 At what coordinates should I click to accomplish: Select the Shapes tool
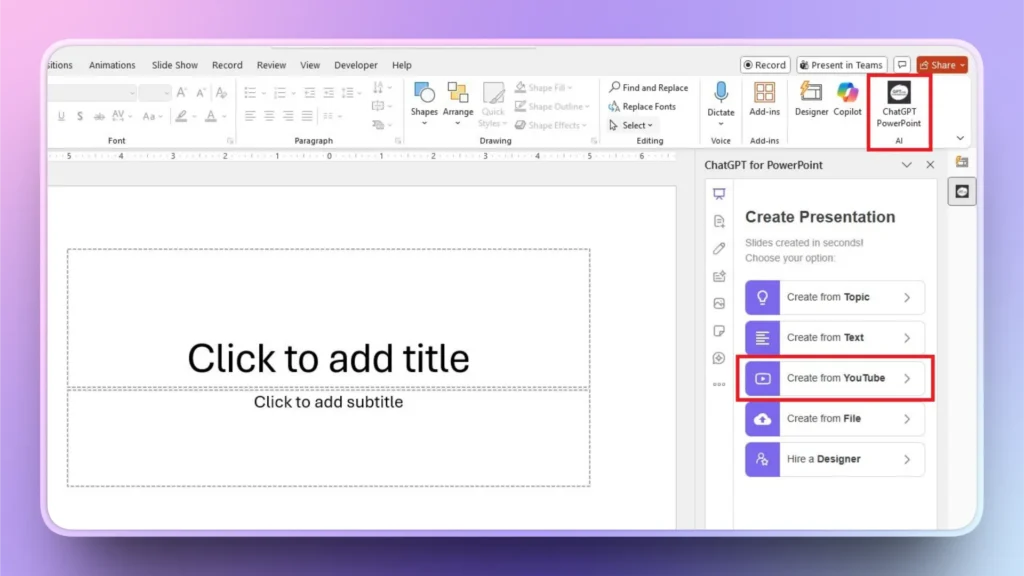(424, 100)
